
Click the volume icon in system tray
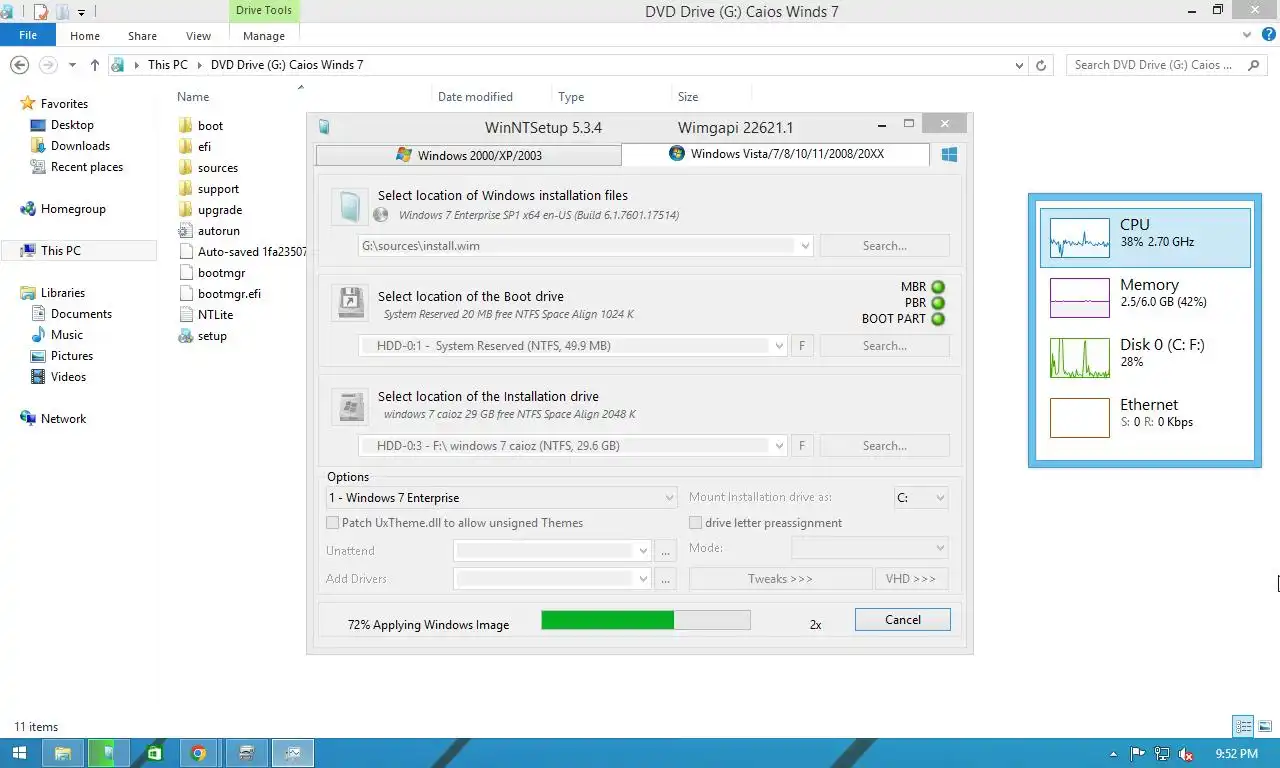click(x=1185, y=754)
